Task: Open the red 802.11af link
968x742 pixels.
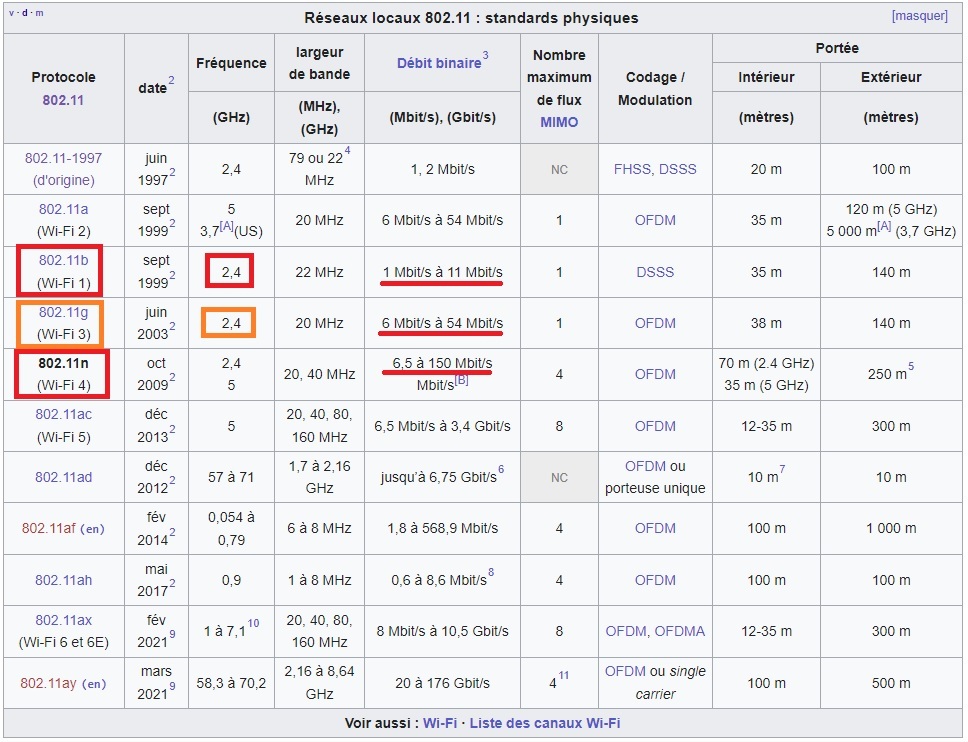Action: point(49,528)
